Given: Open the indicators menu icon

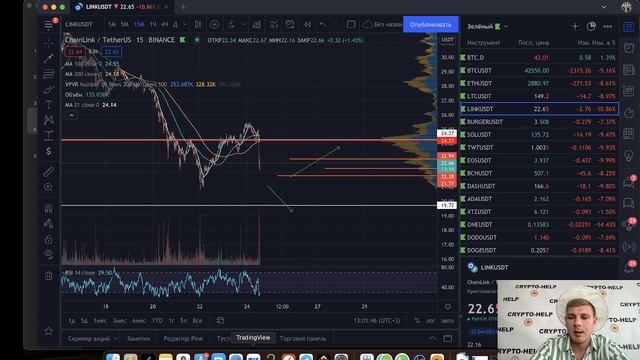Looking at the screenshot, I should pyautogui.click(x=231, y=24).
